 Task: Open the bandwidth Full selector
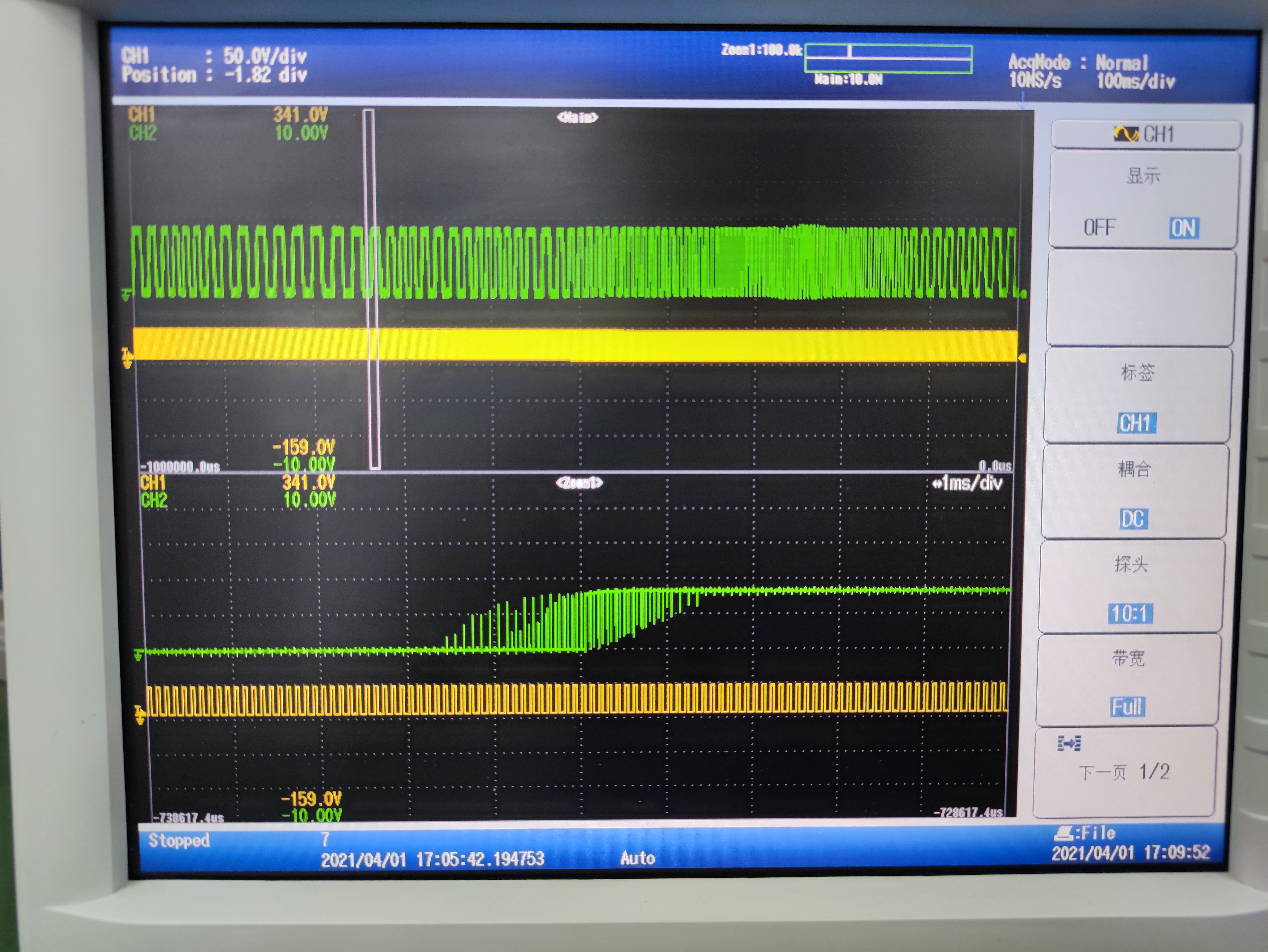pos(1127,707)
